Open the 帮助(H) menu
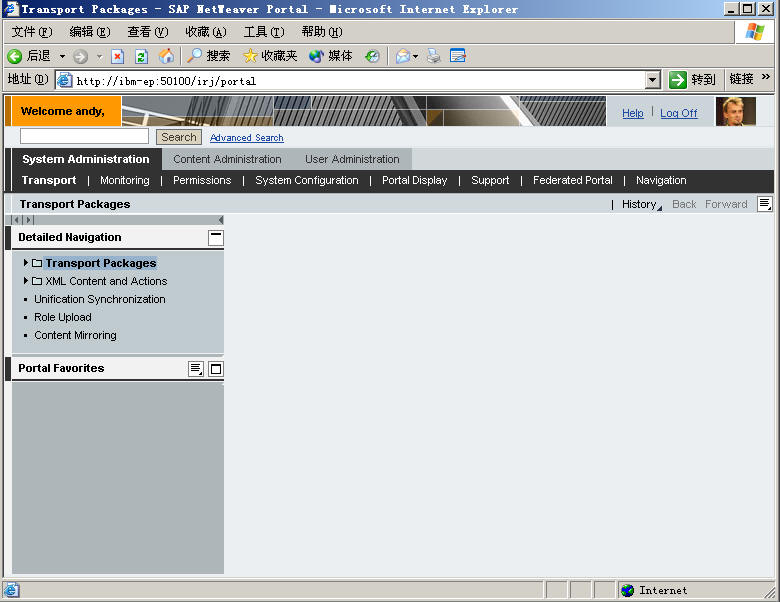The width and height of the screenshot is (780, 602). click(322, 32)
